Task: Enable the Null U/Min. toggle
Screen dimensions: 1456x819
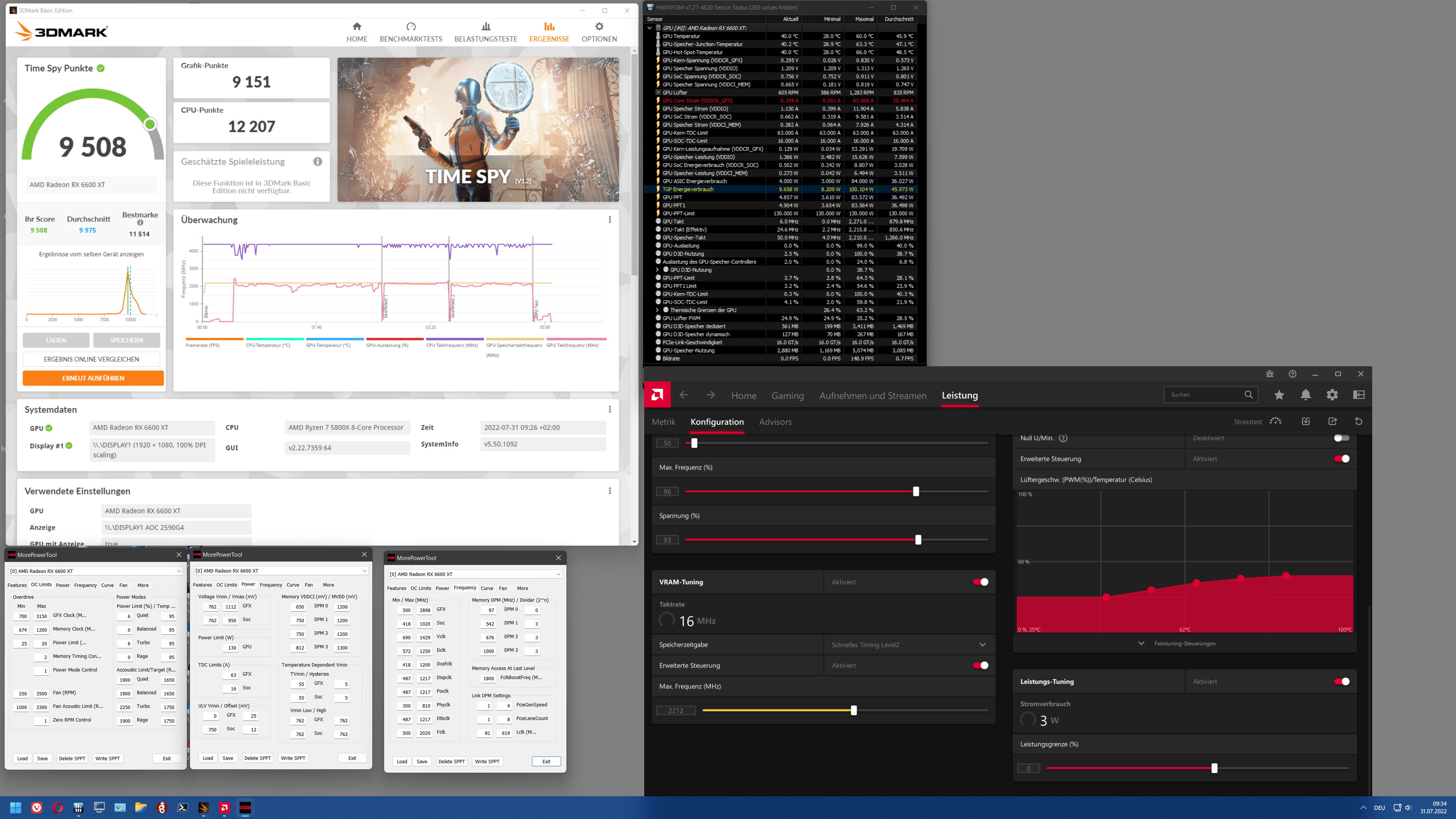Action: coord(1341,438)
